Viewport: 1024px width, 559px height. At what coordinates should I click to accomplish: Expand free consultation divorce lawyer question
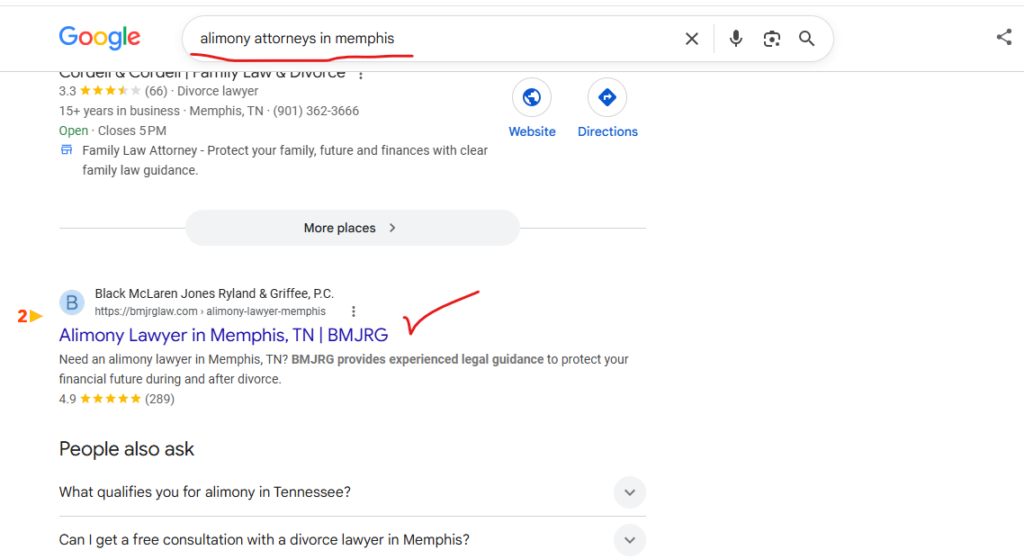coord(352,540)
